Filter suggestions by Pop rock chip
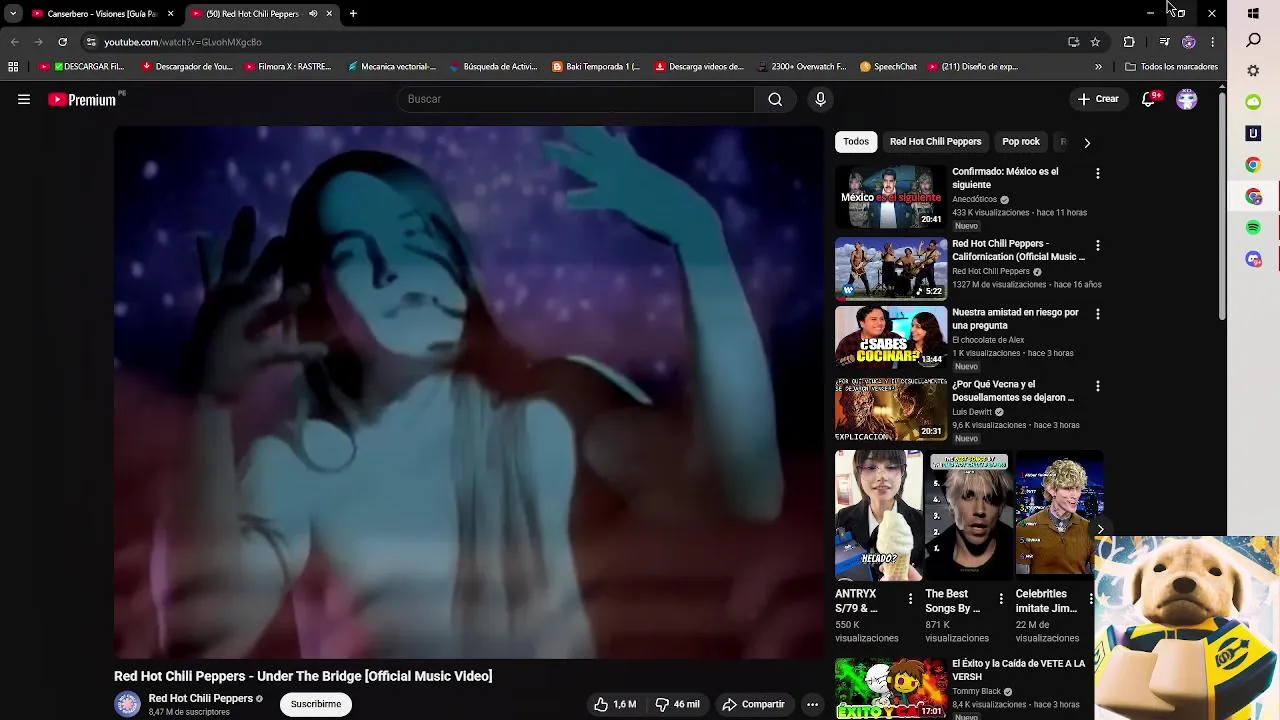Image resolution: width=1280 pixels, height=720 pixels. [x=1021, y=142]
